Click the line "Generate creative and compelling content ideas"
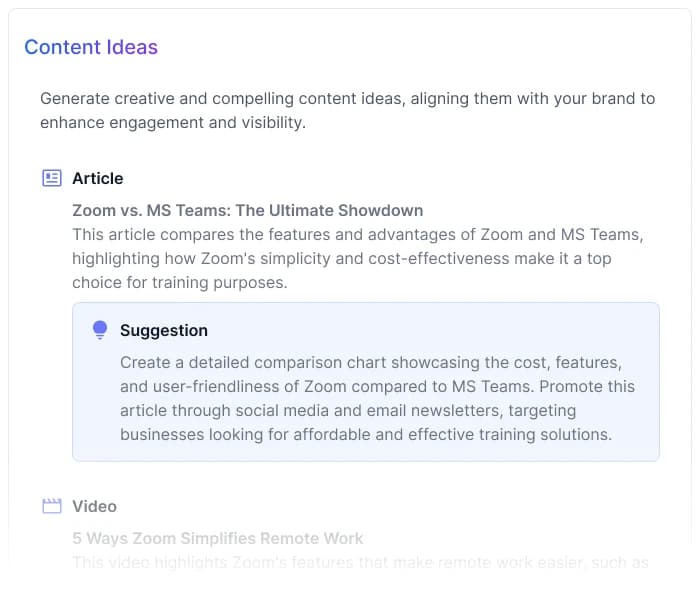Viewport: 700px width, 600px height. tap(347, 99)
